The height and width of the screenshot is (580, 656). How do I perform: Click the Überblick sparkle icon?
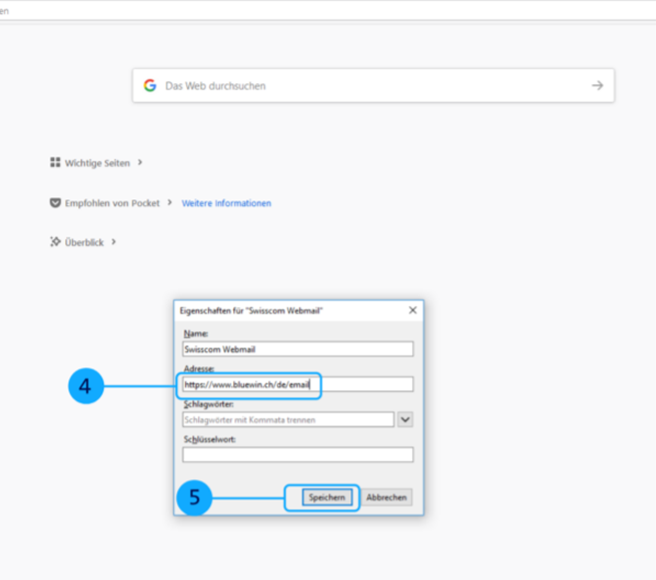coord(55,242)
